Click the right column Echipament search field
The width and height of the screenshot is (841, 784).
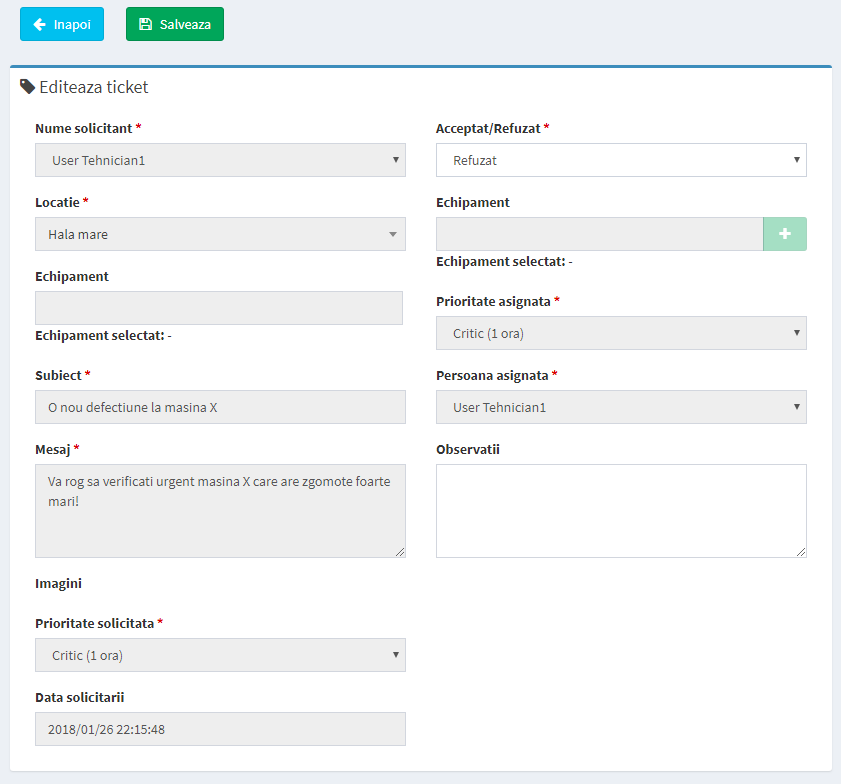(600, 234)
